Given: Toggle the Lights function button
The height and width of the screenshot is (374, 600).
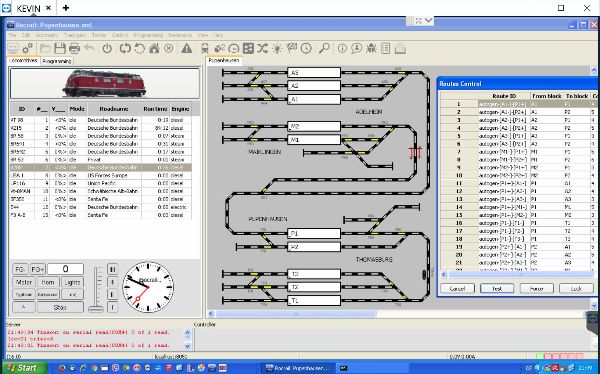Looking at the screenshot, I should 72,282.
